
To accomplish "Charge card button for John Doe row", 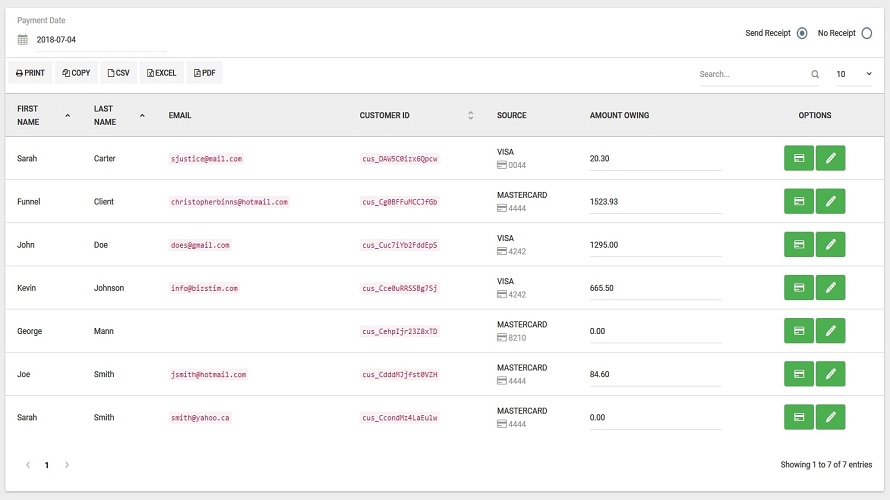I will 798,245.
